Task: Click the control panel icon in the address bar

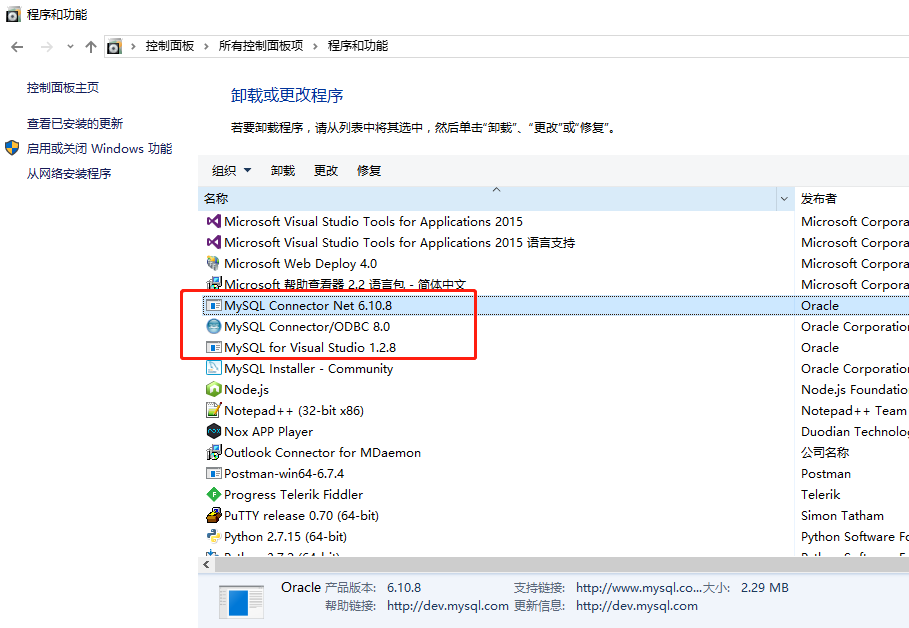Action: click(x=114, y=46)
